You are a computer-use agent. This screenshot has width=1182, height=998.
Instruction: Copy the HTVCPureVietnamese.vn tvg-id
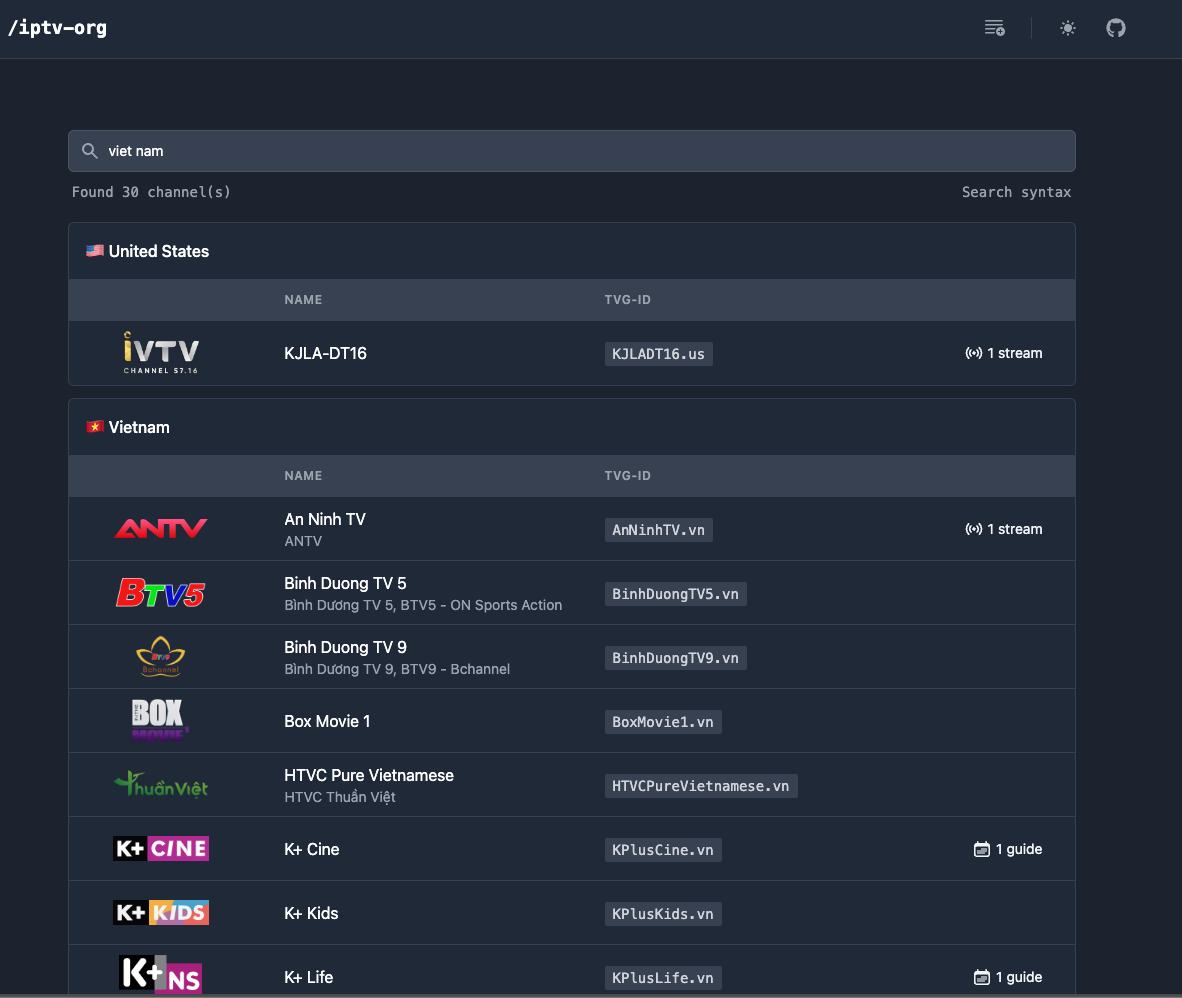700,786
